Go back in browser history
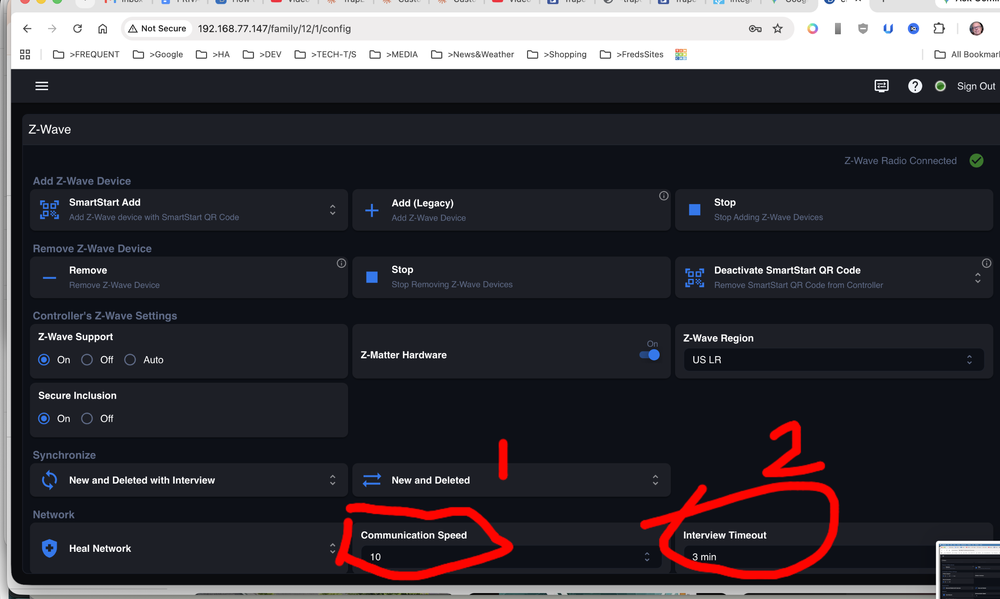This screenshot has height=599, width=1000. coord(27,29)
